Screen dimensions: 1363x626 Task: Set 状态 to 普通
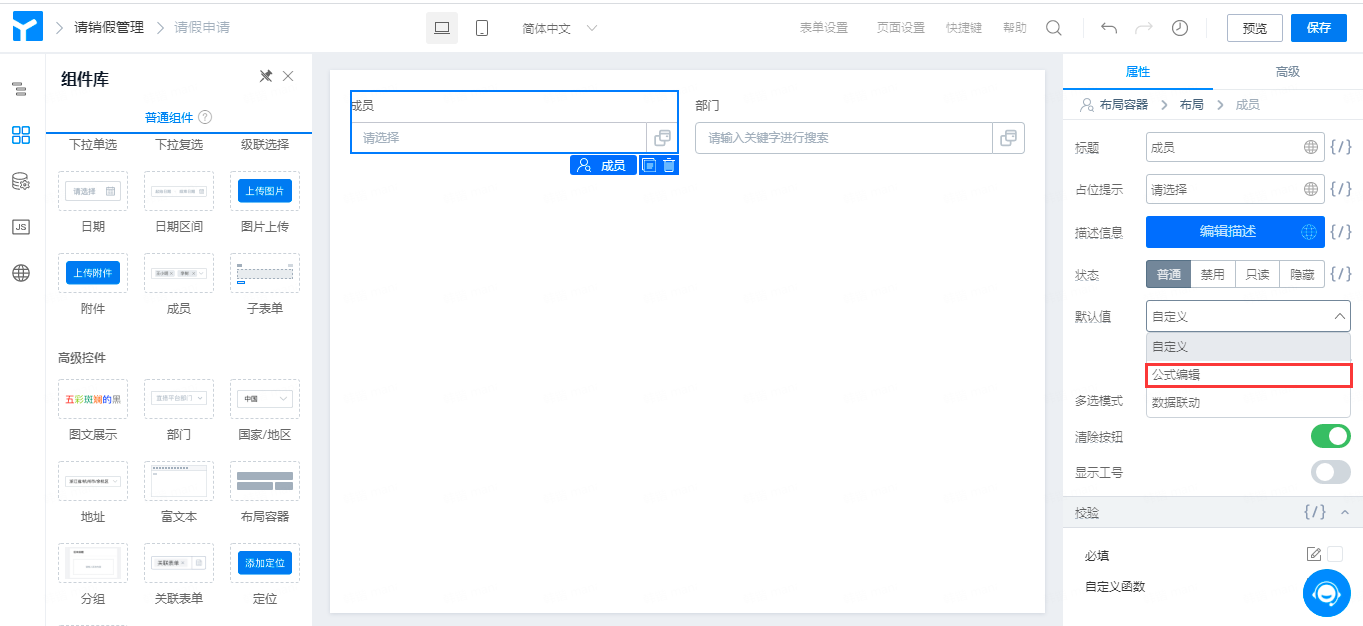pyautogui.click(x=1168, y=274)
